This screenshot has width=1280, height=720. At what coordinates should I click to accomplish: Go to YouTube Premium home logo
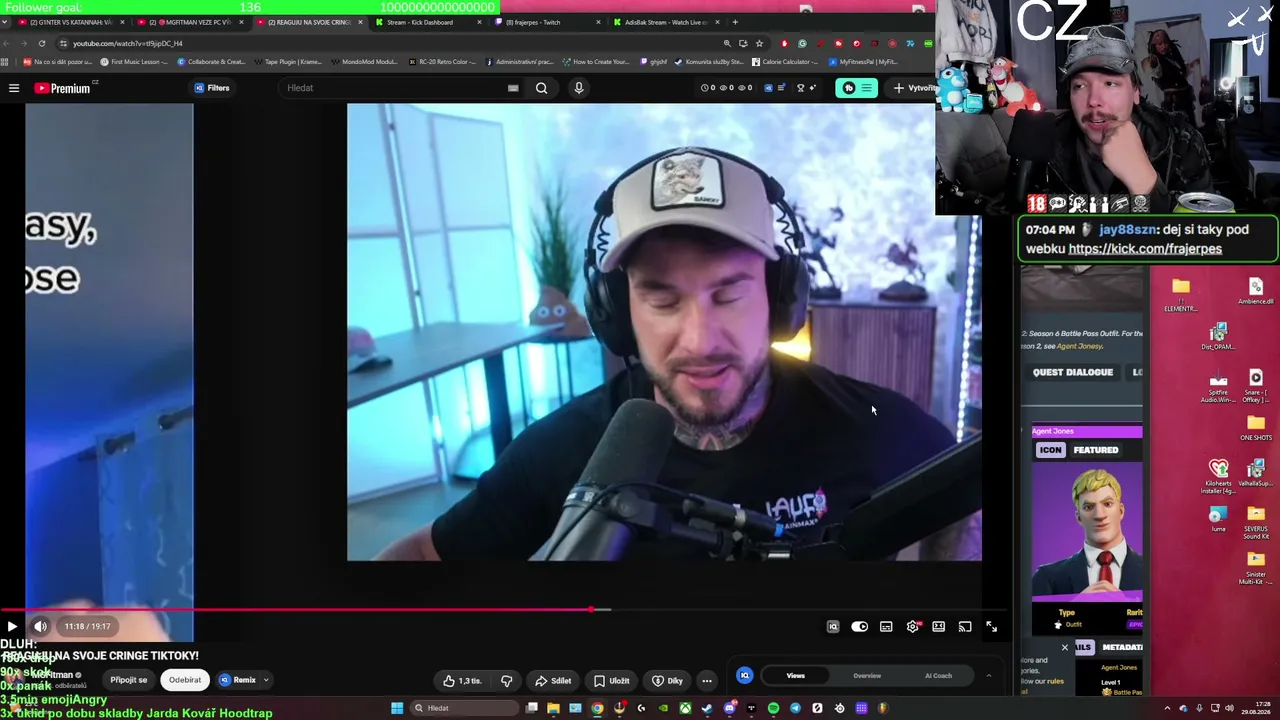click(62, 88)
